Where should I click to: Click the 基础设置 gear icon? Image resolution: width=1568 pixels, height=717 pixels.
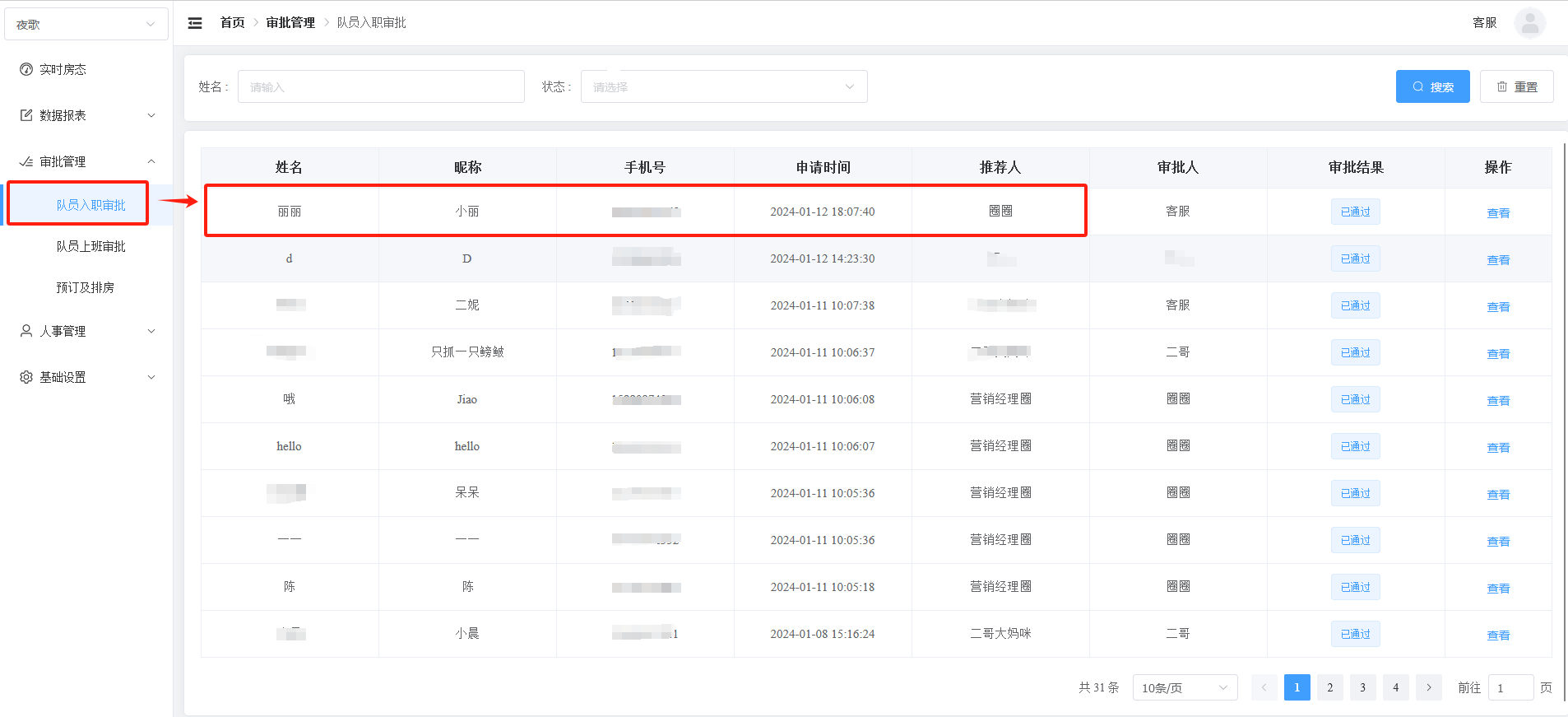click(26, 377)
